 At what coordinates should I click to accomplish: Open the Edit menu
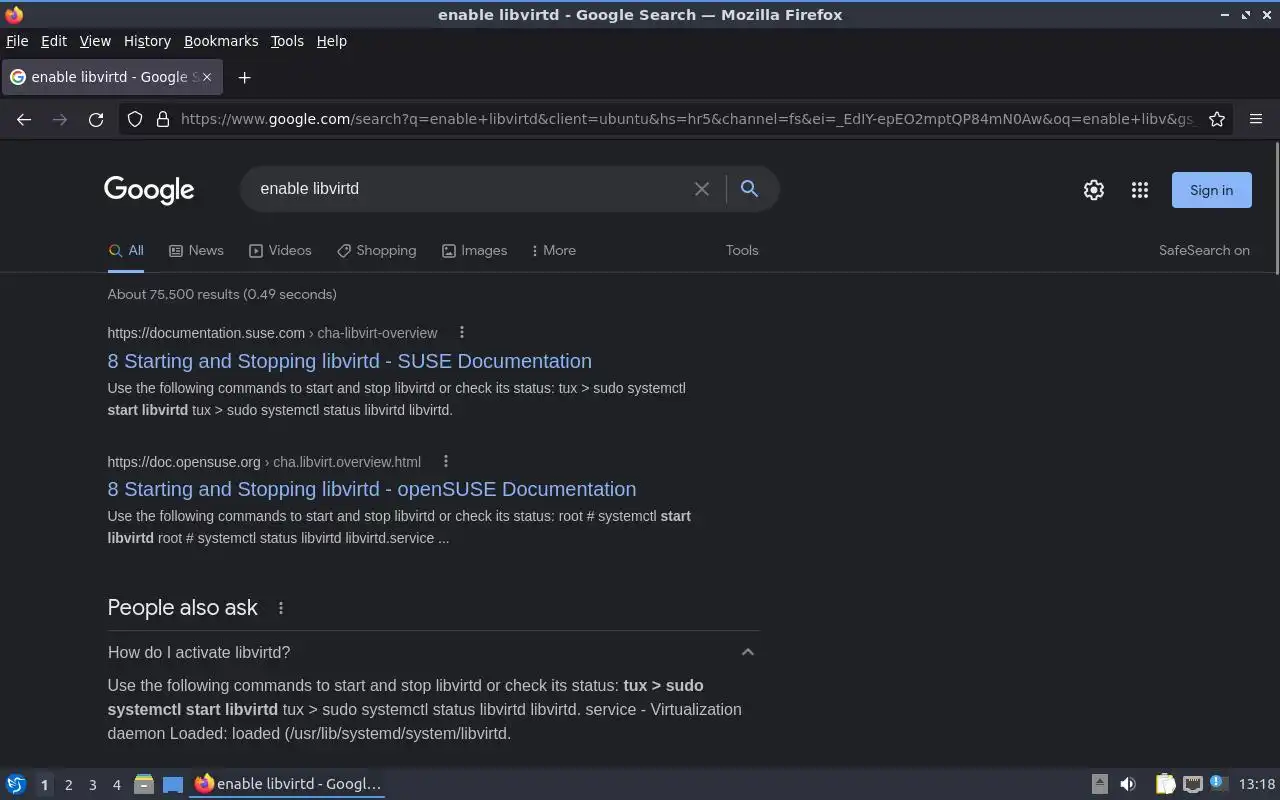point(54,41)
